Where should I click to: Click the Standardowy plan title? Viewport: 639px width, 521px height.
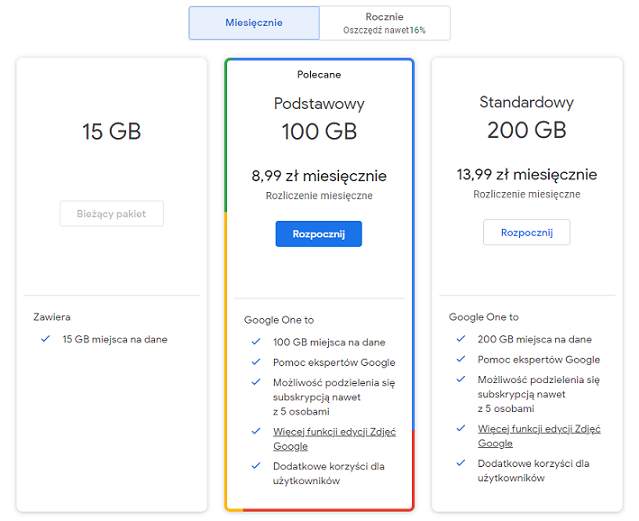pyautogui.click(x=526, y=102)
